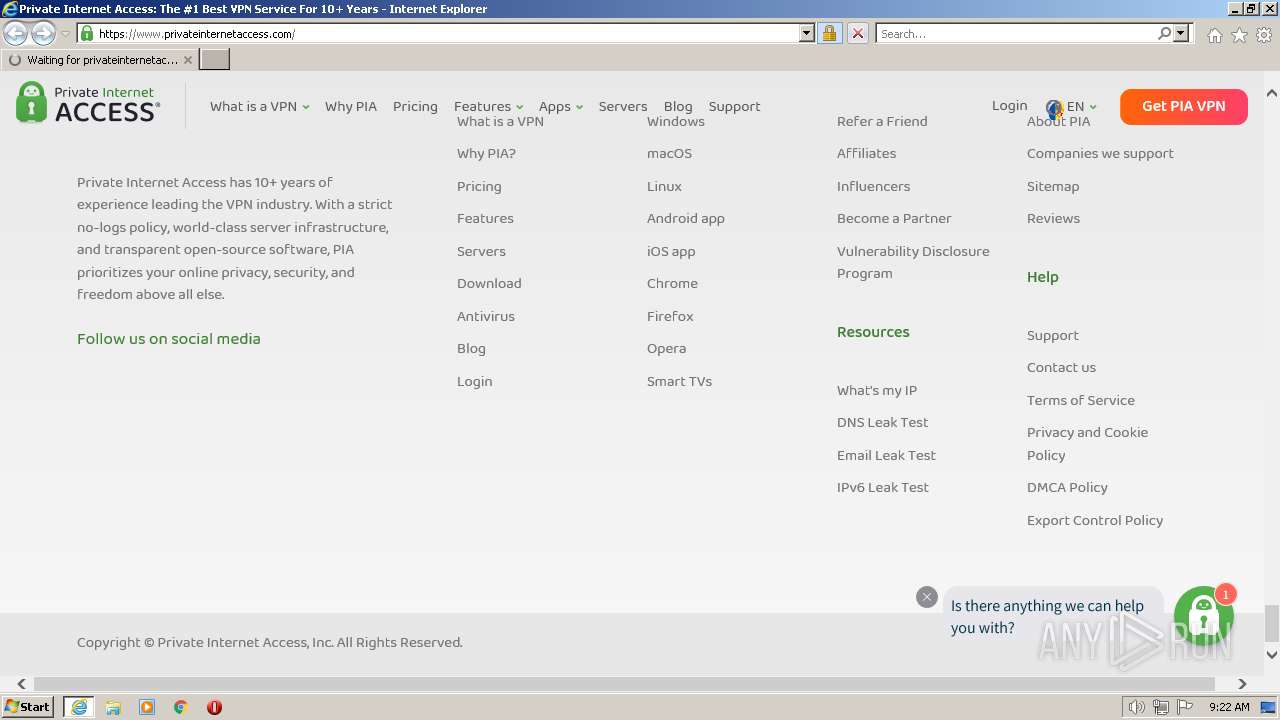Screen dimensions: 1280x720
Task: Open the File Explorer taskbar icon
Action: [x=113, y=707]
